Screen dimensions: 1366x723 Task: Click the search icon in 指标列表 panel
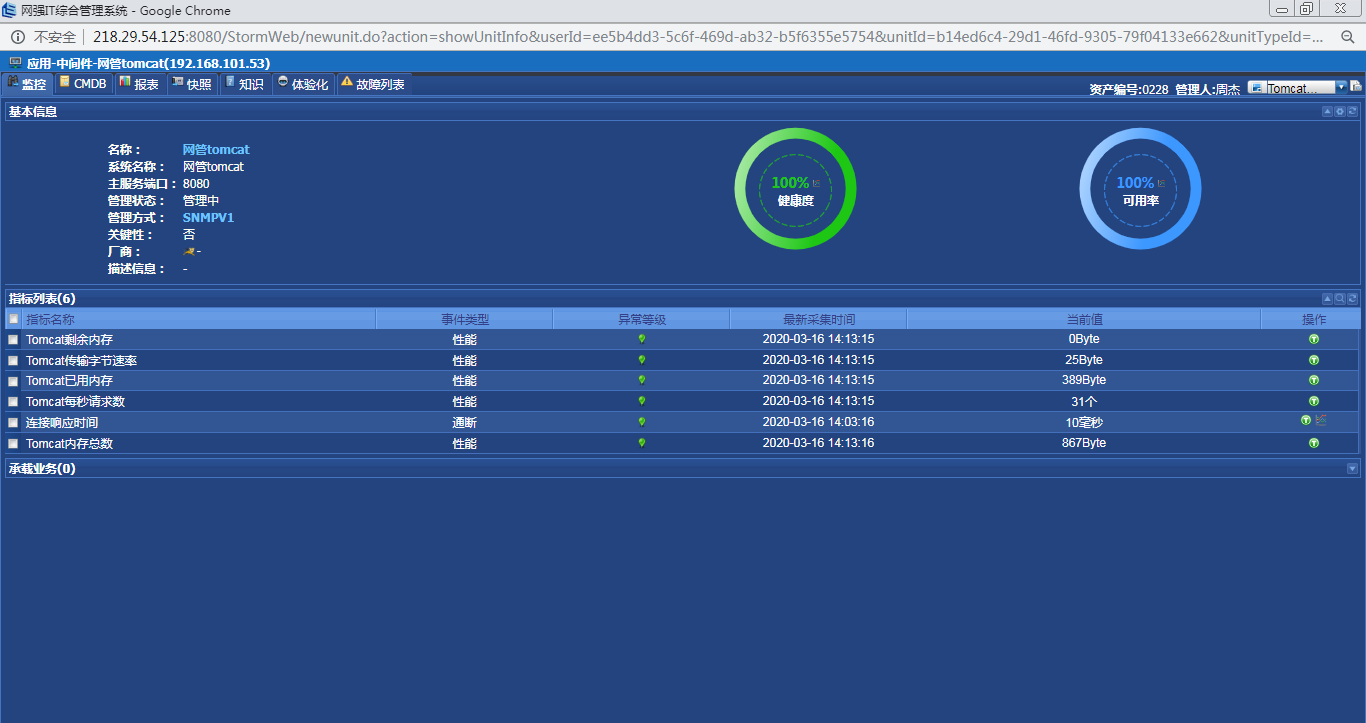click(x=1340, y=298)
